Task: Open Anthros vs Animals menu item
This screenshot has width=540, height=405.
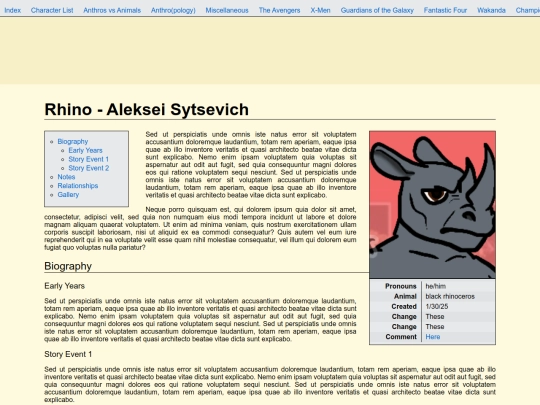Action: point(112,10)
